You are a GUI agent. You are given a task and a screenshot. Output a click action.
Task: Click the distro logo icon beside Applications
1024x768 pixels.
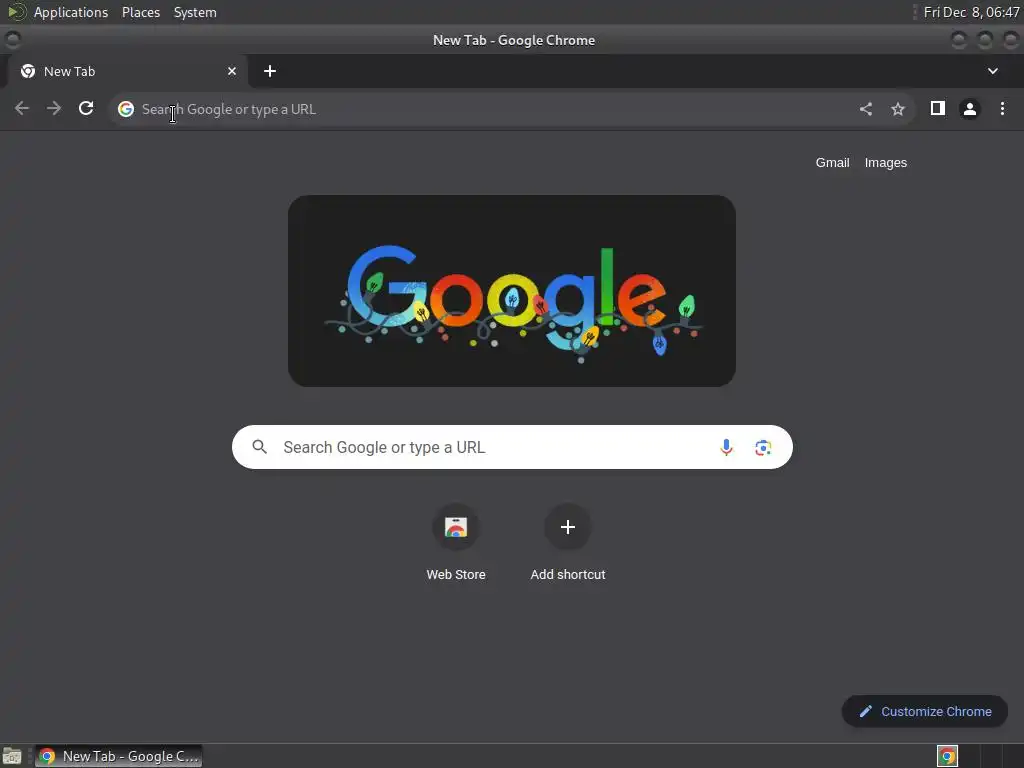(x=16, y=12)
